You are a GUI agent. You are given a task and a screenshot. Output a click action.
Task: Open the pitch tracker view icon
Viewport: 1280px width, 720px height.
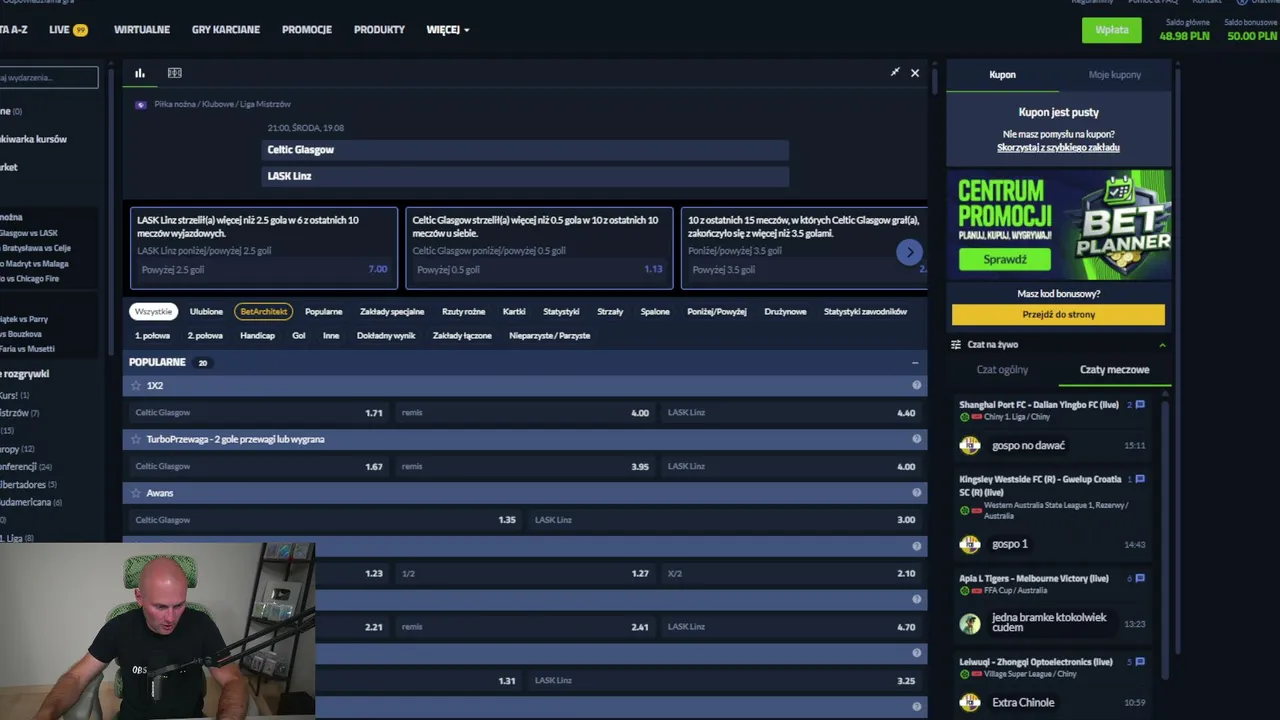click(x=175, y=73)
